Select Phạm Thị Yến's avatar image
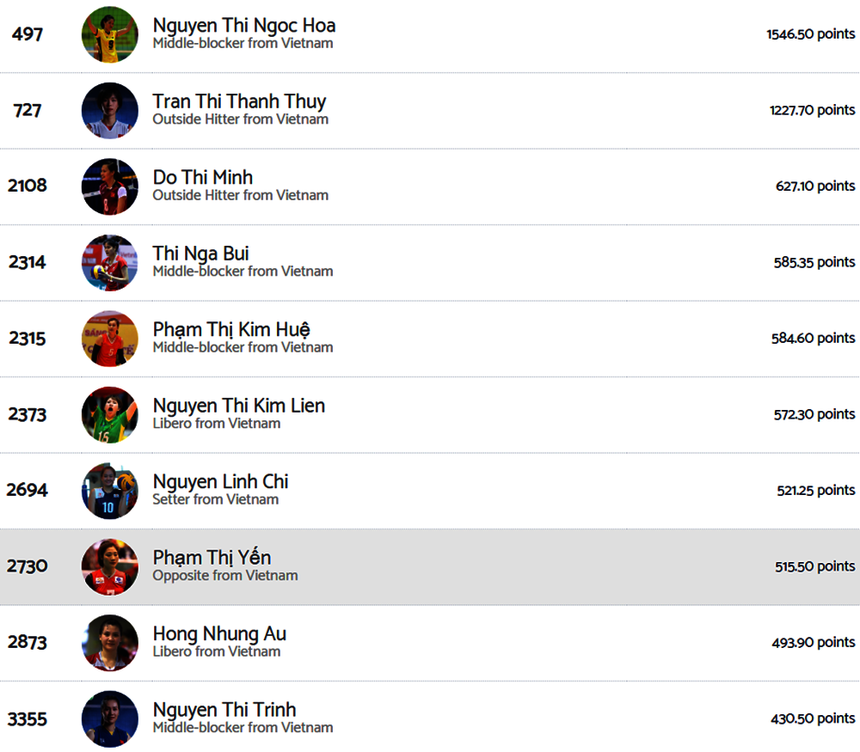 coord(110,566)
